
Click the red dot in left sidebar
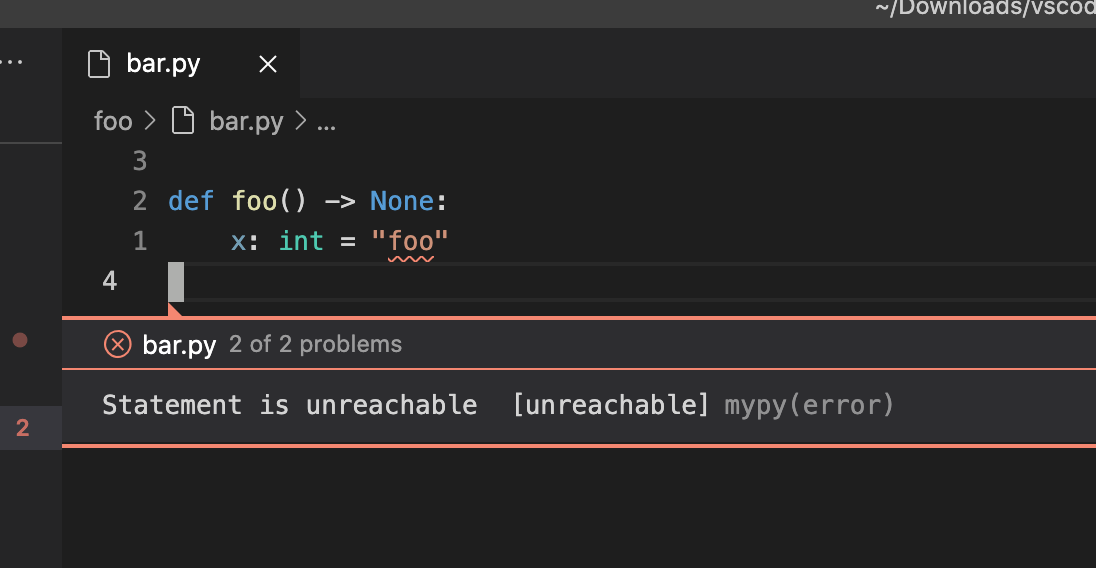(20, 340)
